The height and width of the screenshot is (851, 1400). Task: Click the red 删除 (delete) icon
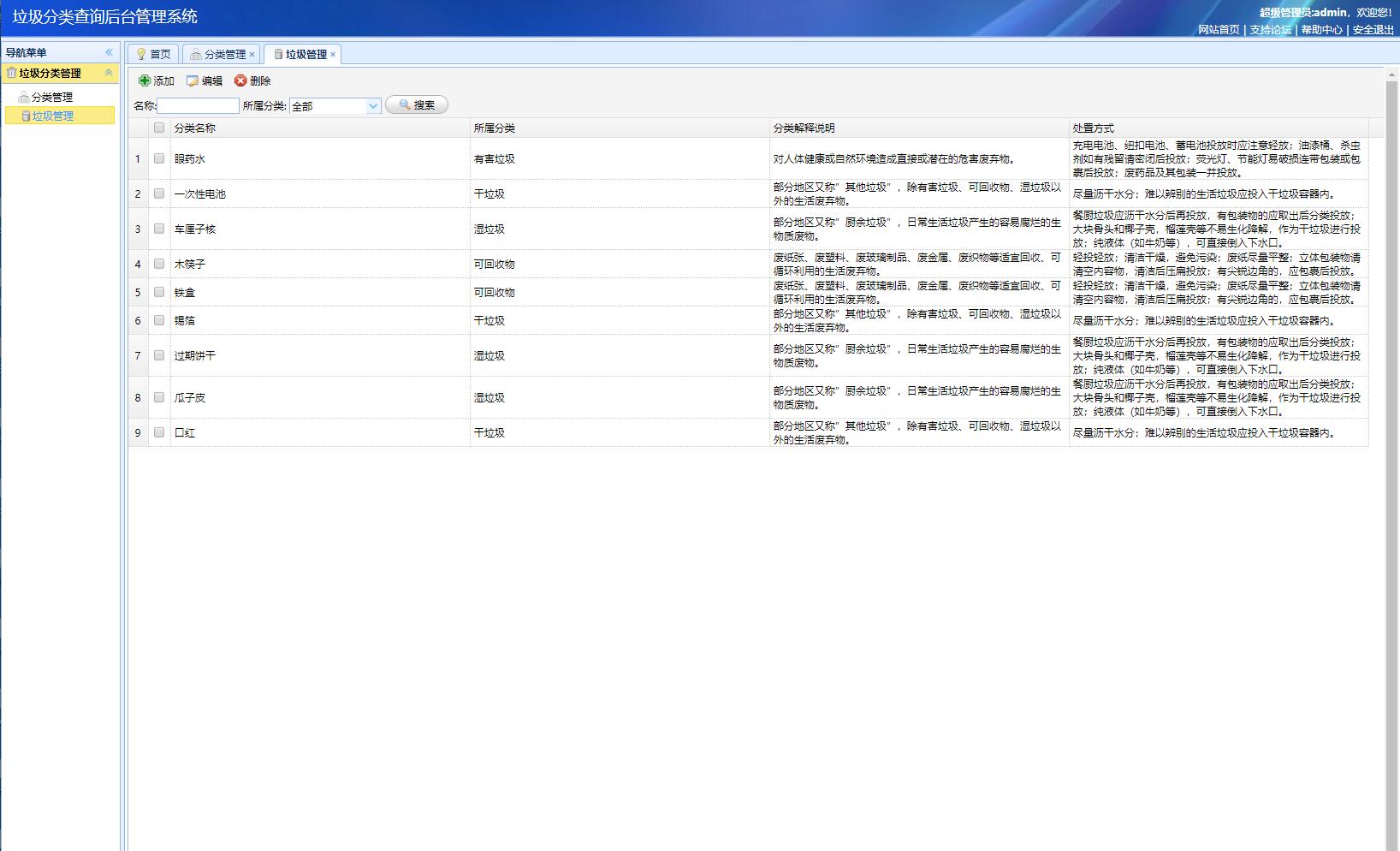click(x=240, y=80)
